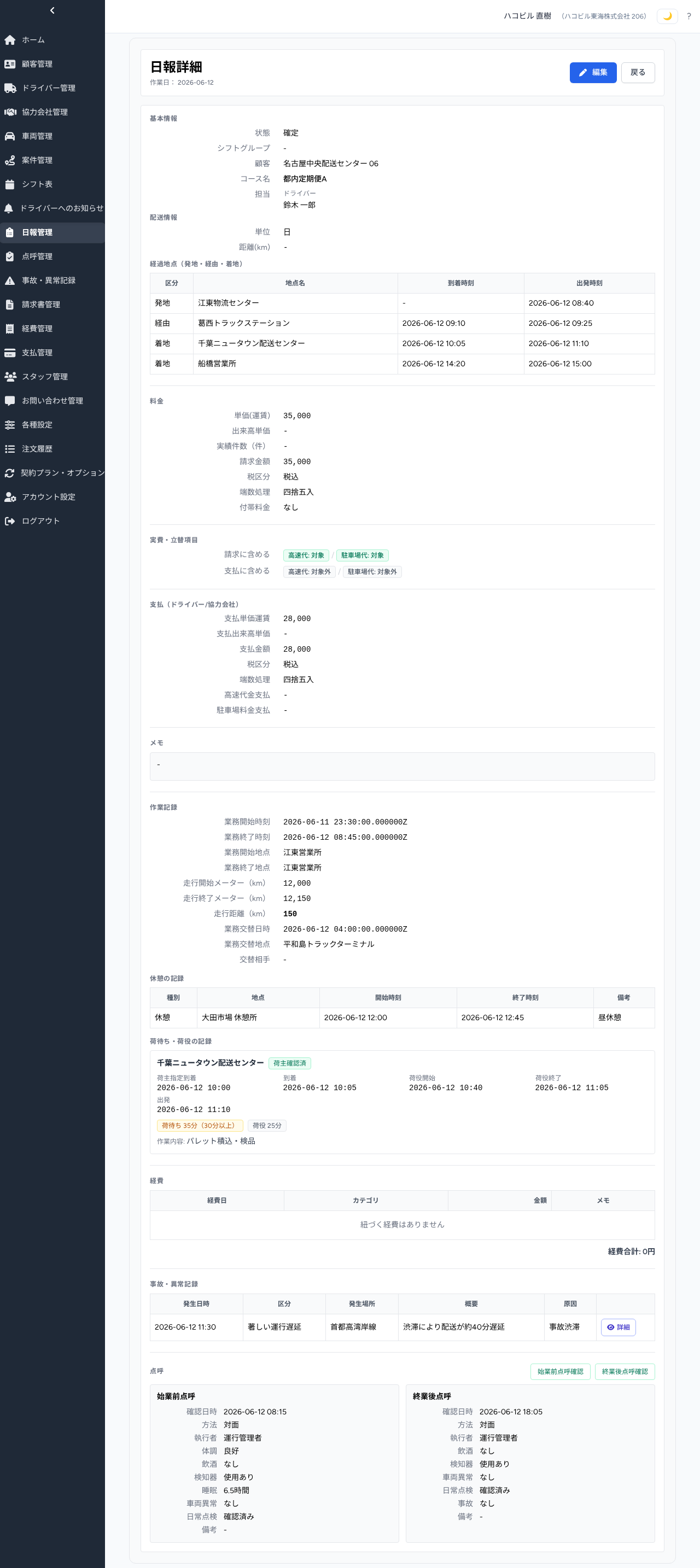Viewport: 700px width, 1568px height.
Task: Collapse the sidebar with the chevron arrow
Action: [x=52, y=10]
